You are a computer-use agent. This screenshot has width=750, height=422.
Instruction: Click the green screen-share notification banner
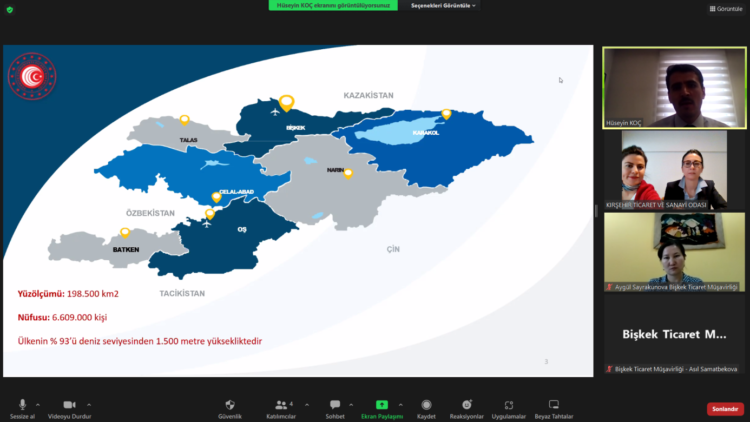click(x=333, y=5)
